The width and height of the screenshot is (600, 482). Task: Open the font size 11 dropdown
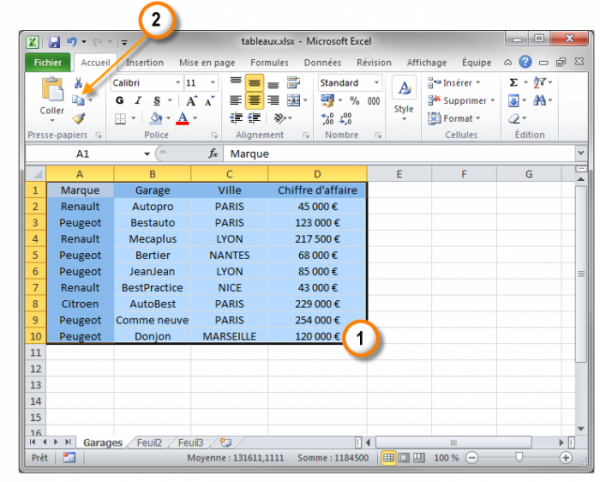[x=213, y=83]
